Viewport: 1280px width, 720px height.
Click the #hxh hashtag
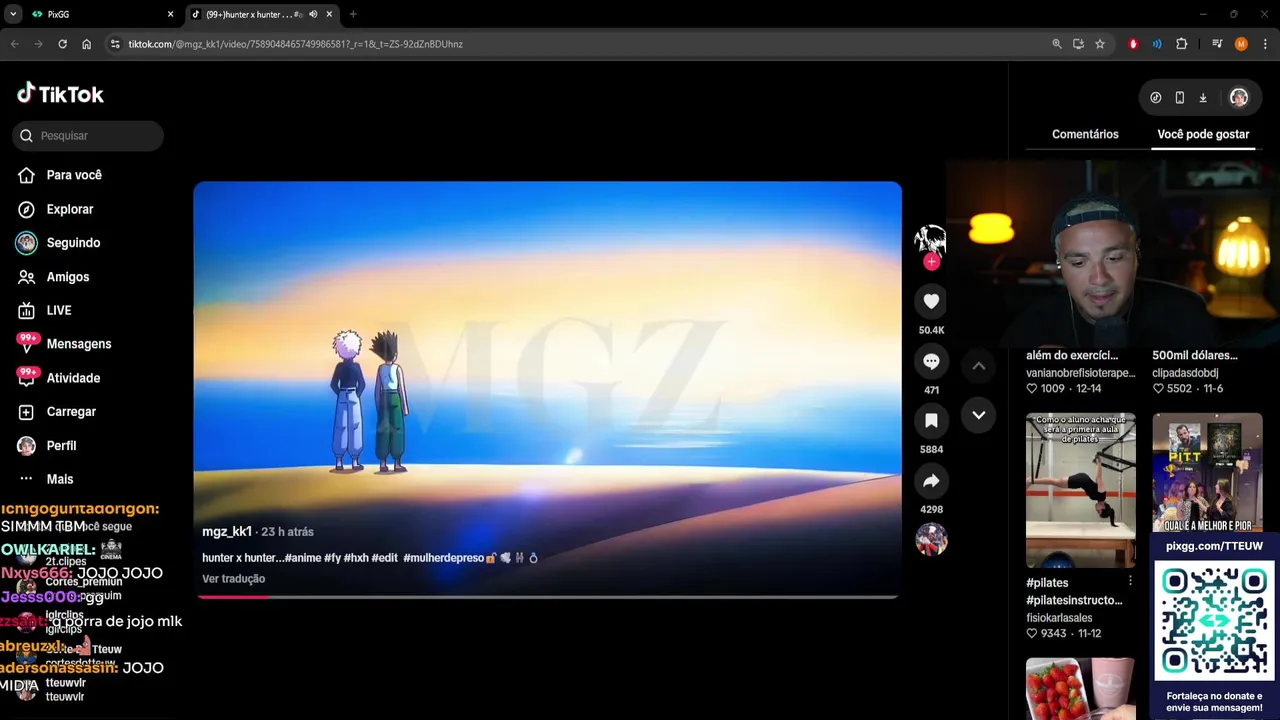point(356,558)
